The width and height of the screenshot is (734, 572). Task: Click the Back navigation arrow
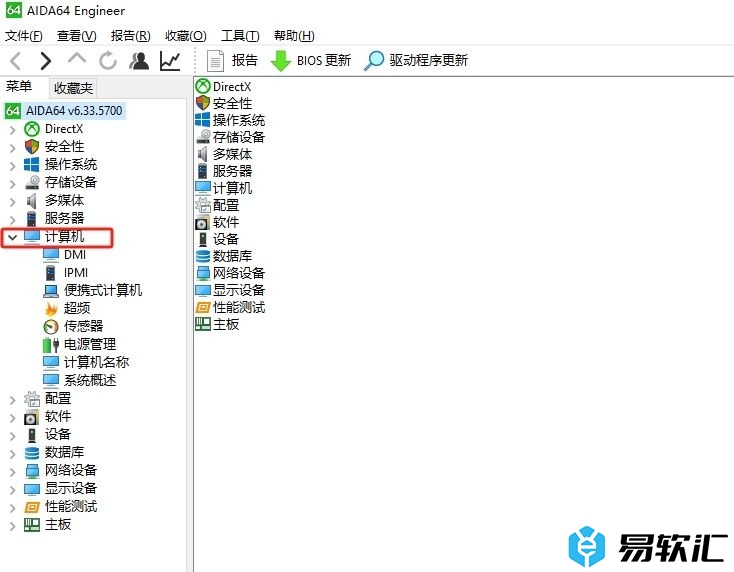point(15,61)
